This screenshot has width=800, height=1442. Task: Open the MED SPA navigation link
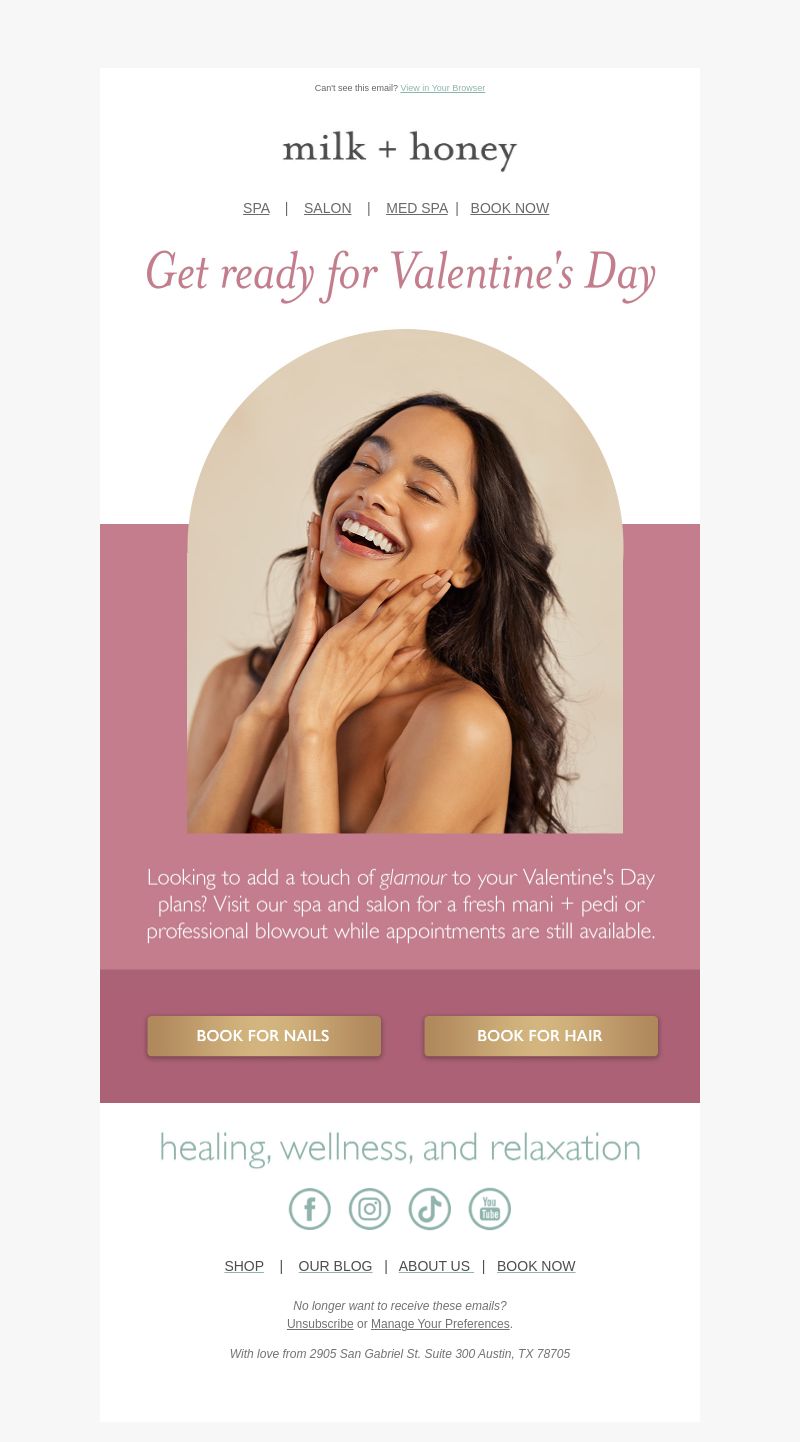tap(417, 208)
